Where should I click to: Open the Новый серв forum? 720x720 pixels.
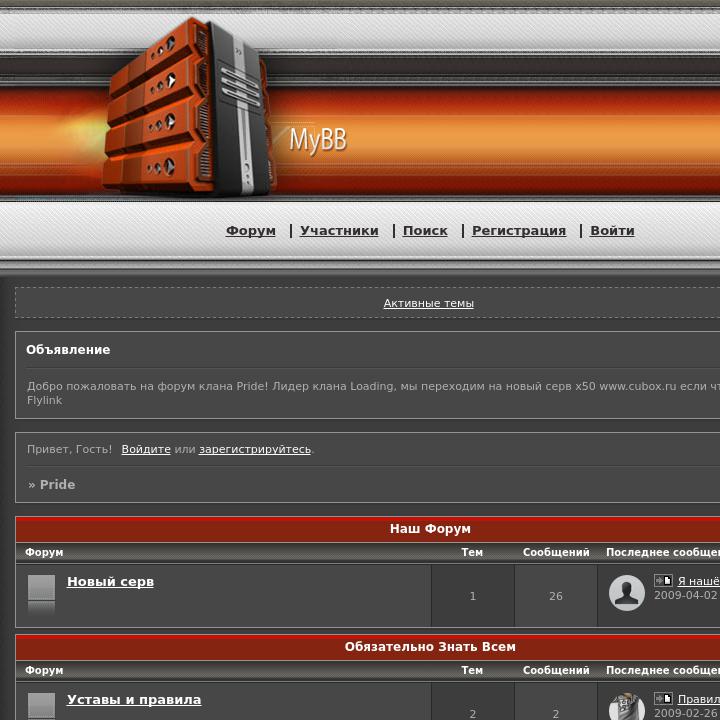(x=110, y=581)
